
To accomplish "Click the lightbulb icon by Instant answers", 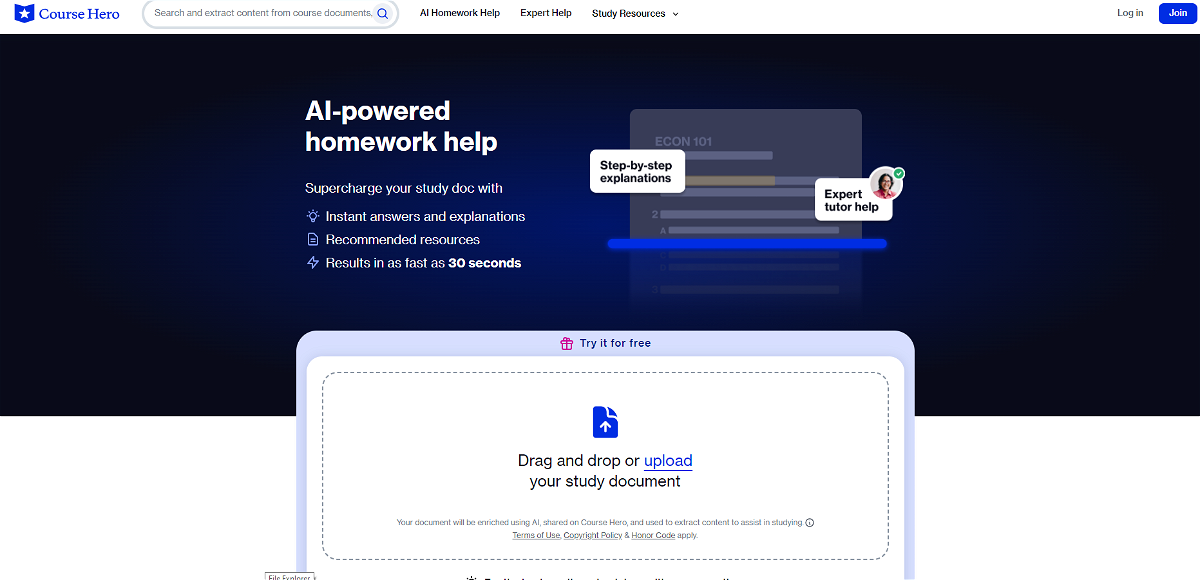I will click(313, 216).
